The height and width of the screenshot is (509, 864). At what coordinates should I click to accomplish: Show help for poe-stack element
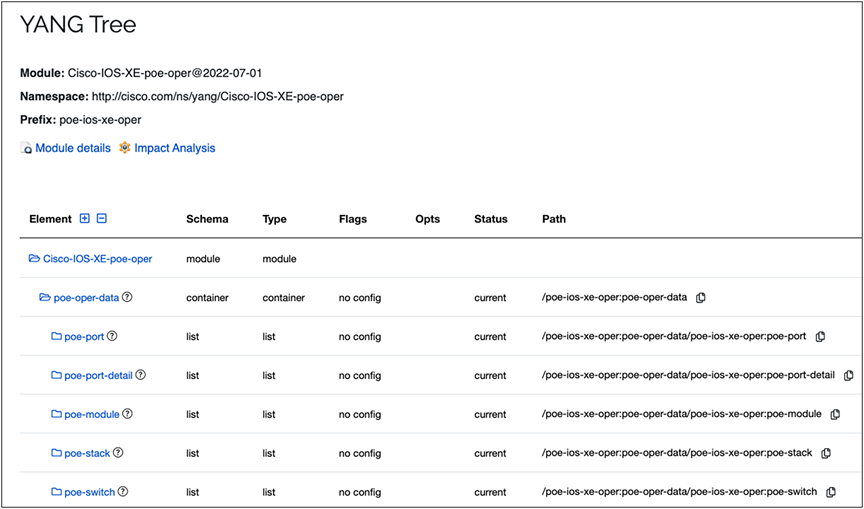click(x=118, y=452)
